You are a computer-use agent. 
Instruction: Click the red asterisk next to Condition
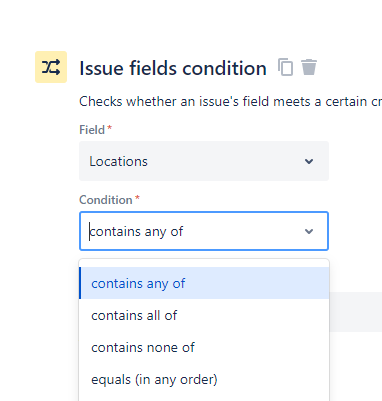(x=137, y=198)
